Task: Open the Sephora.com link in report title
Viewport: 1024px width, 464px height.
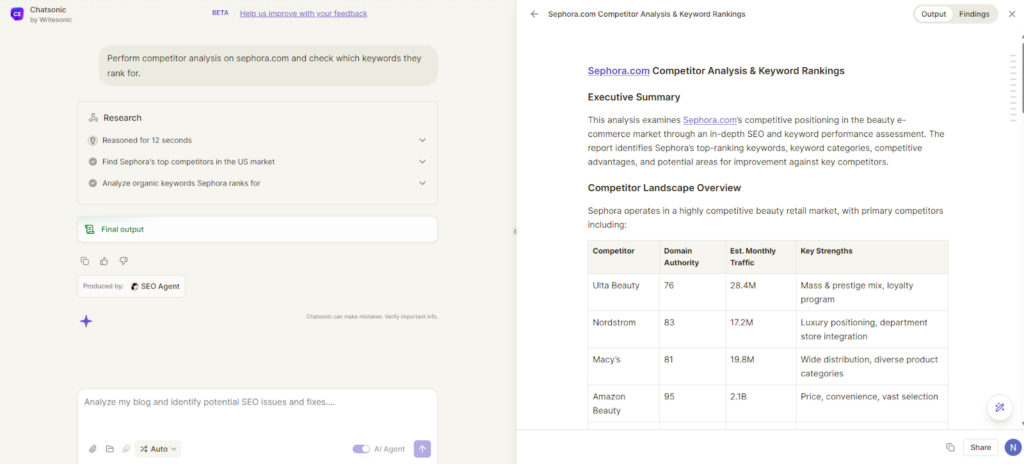Action: (x=618, y=71)
